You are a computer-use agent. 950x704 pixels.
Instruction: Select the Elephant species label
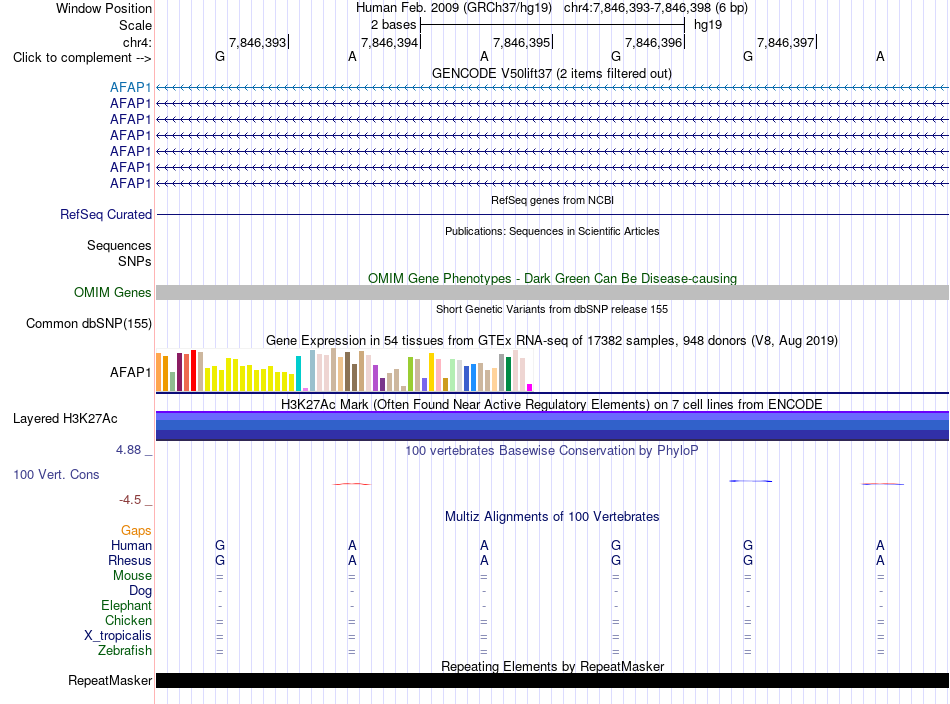[127, 605]
